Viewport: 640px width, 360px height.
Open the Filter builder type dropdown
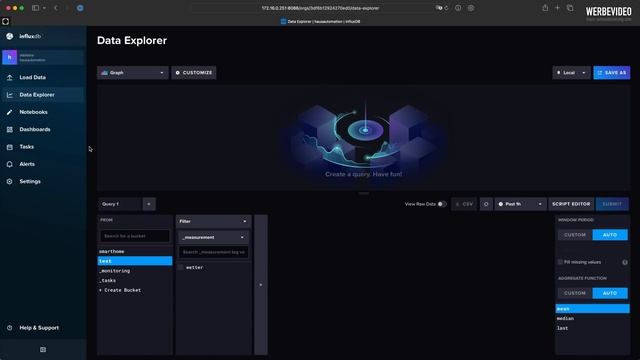[x=213, y=221]
